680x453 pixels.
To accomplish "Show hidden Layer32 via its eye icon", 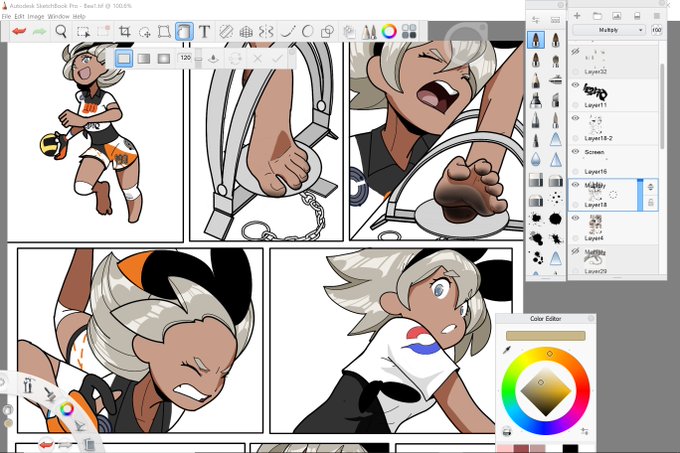I will point(575,52).
